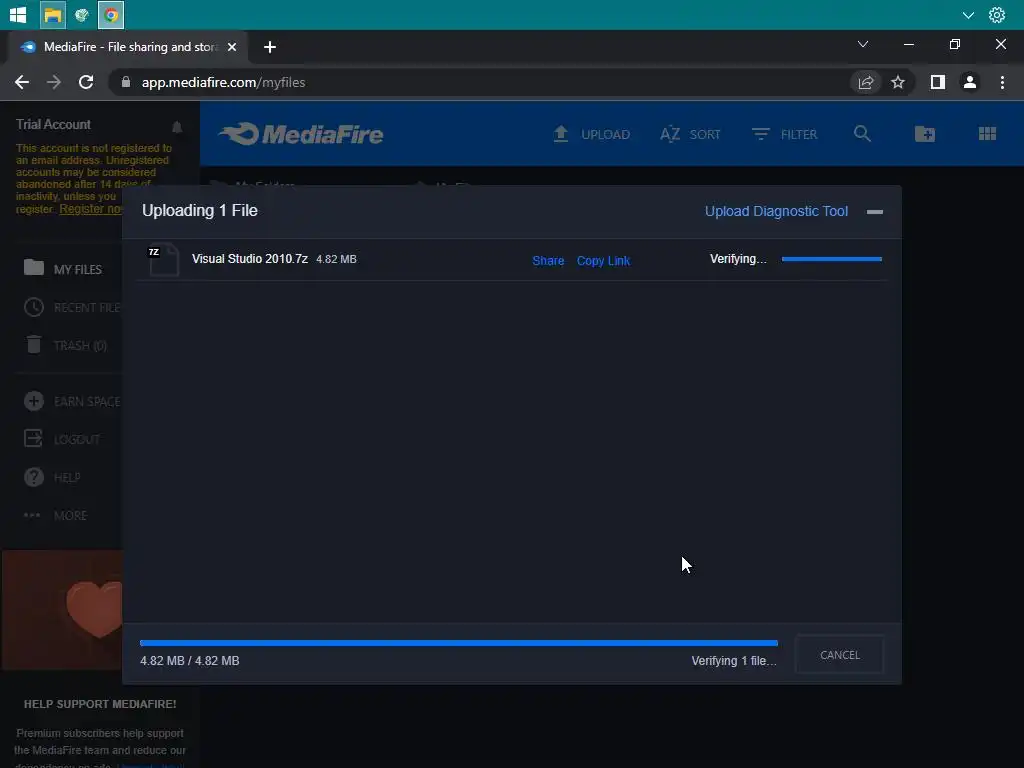Open the FILTER options
Image resolution: width=1024 pixels, height=768 pixels.
784,134
